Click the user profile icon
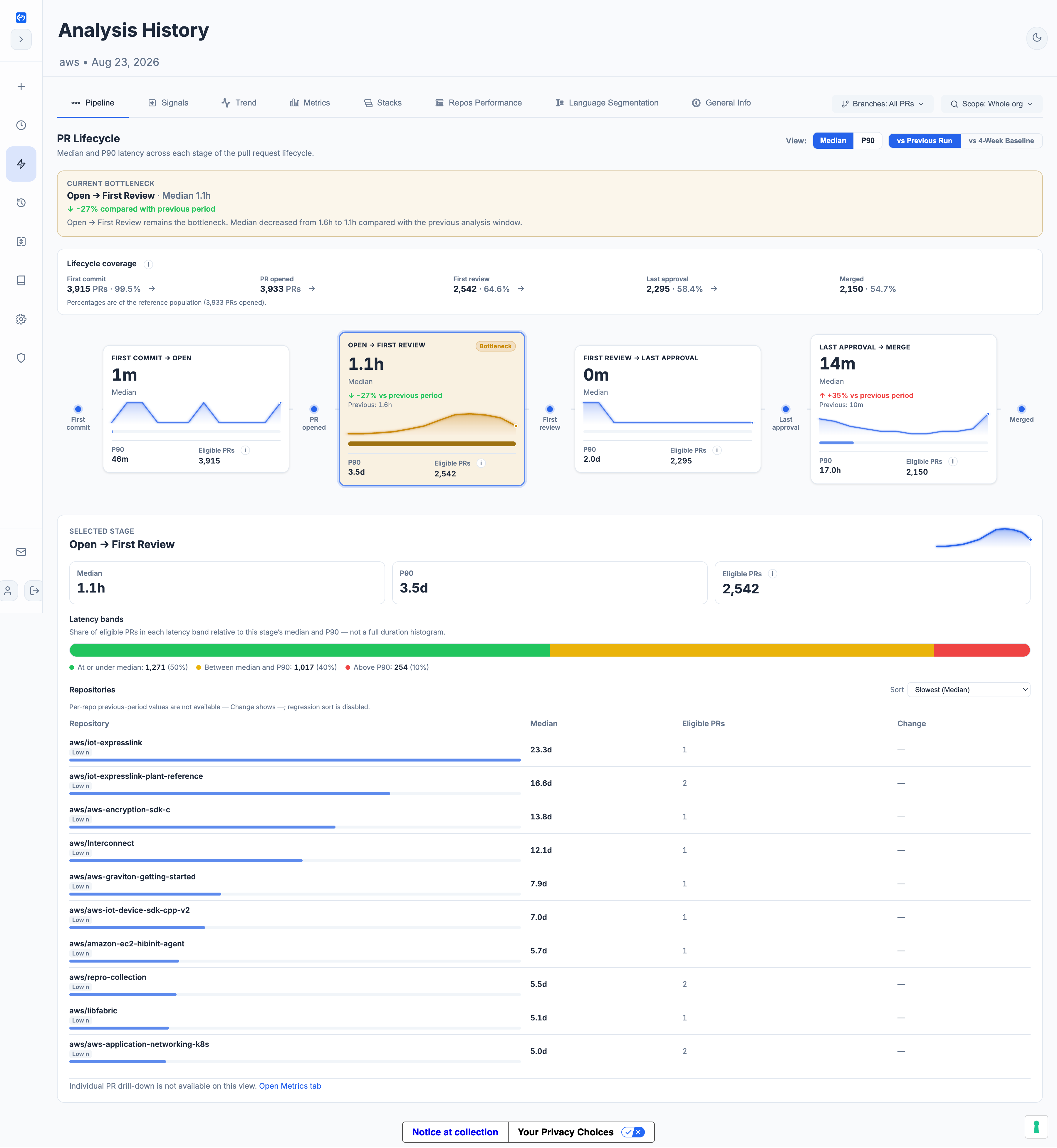 (8, 590)
